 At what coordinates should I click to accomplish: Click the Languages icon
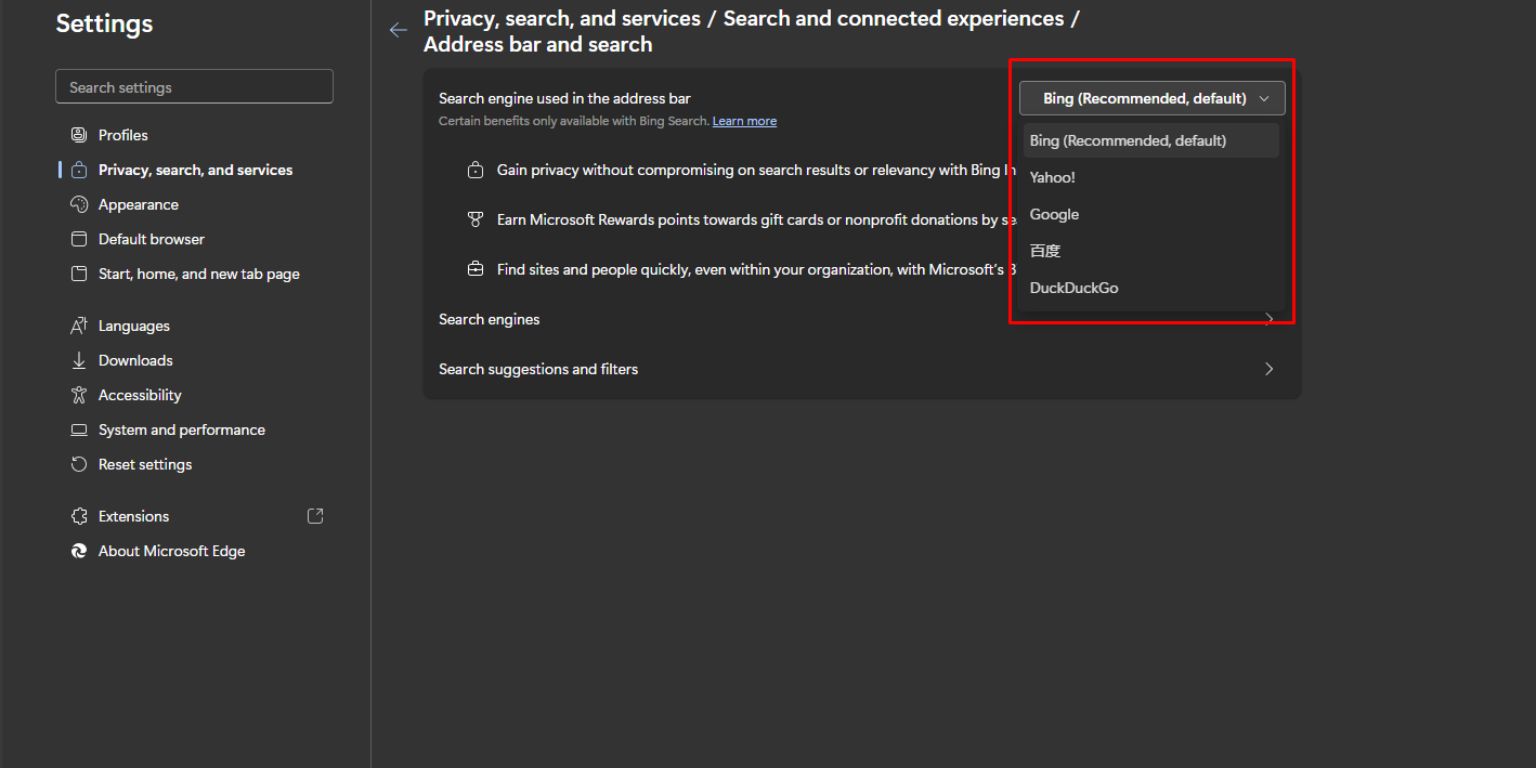[x=79, y=326]
